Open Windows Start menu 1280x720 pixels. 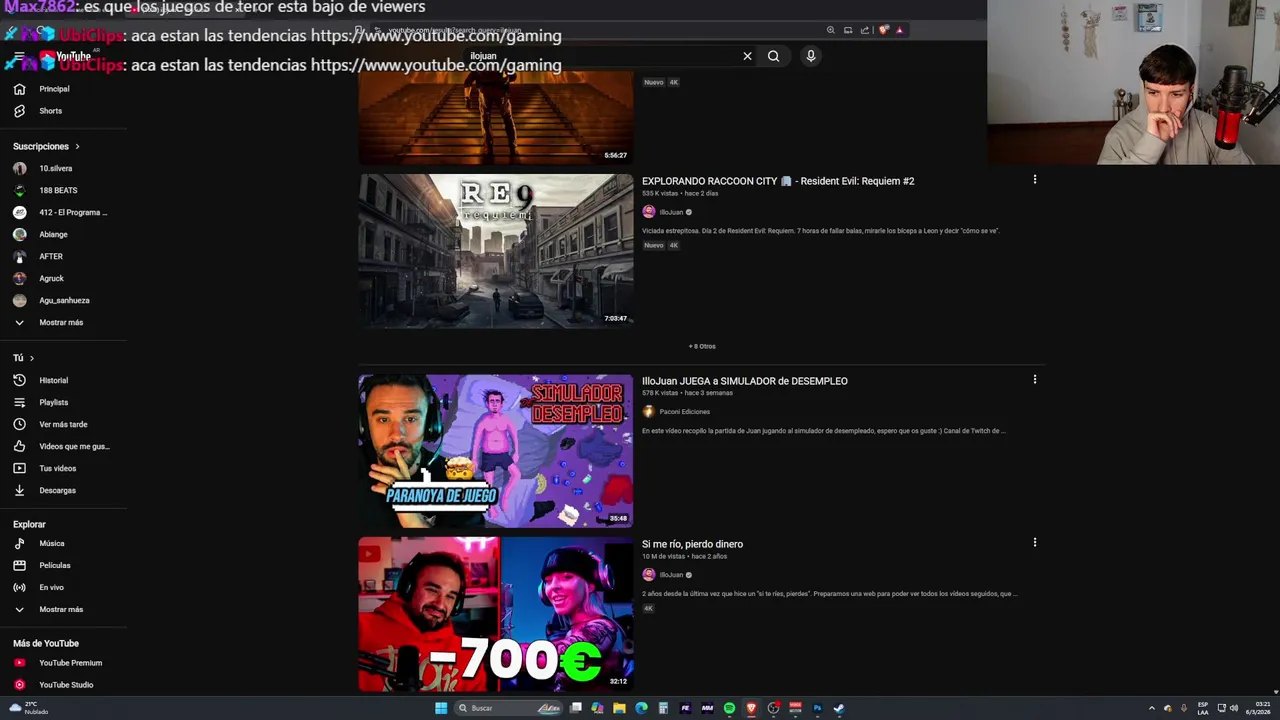coord(441,708)
